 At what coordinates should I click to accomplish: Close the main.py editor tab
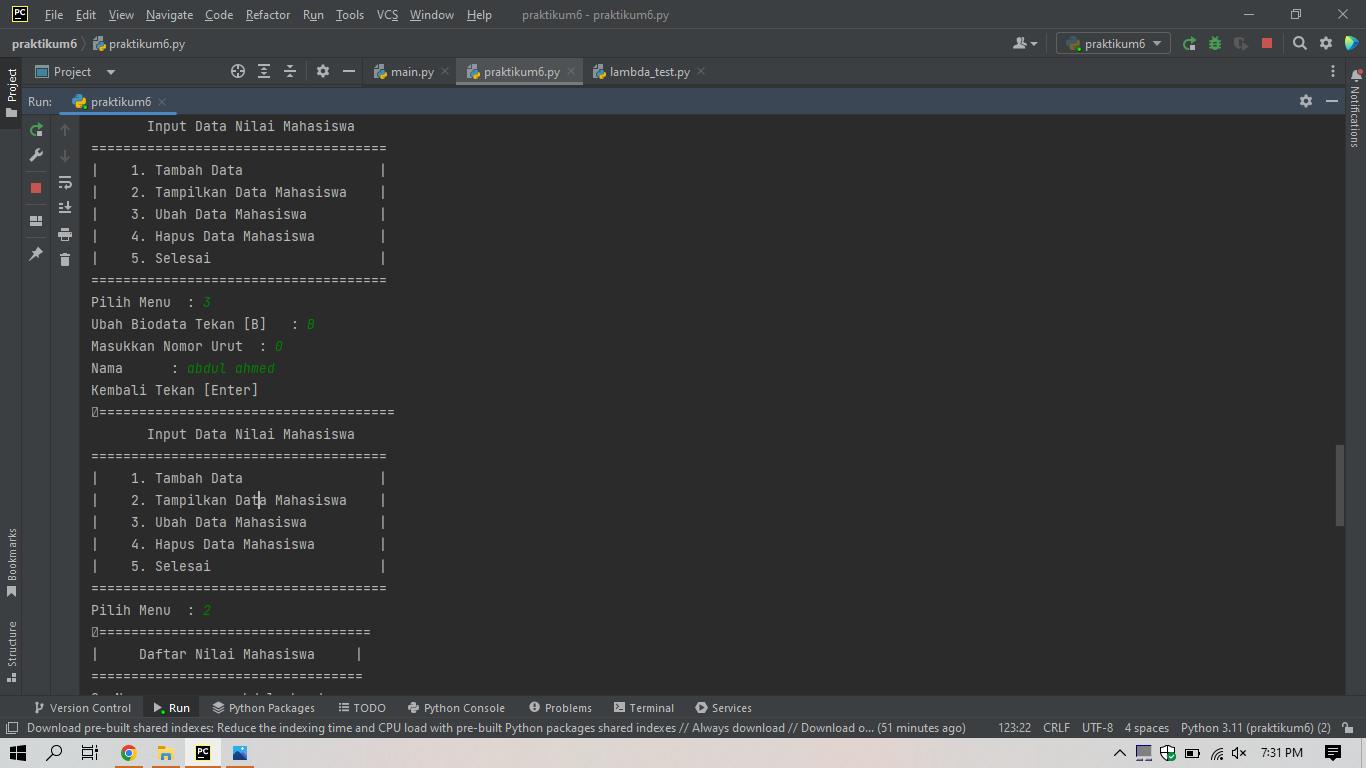click(443, 71)
